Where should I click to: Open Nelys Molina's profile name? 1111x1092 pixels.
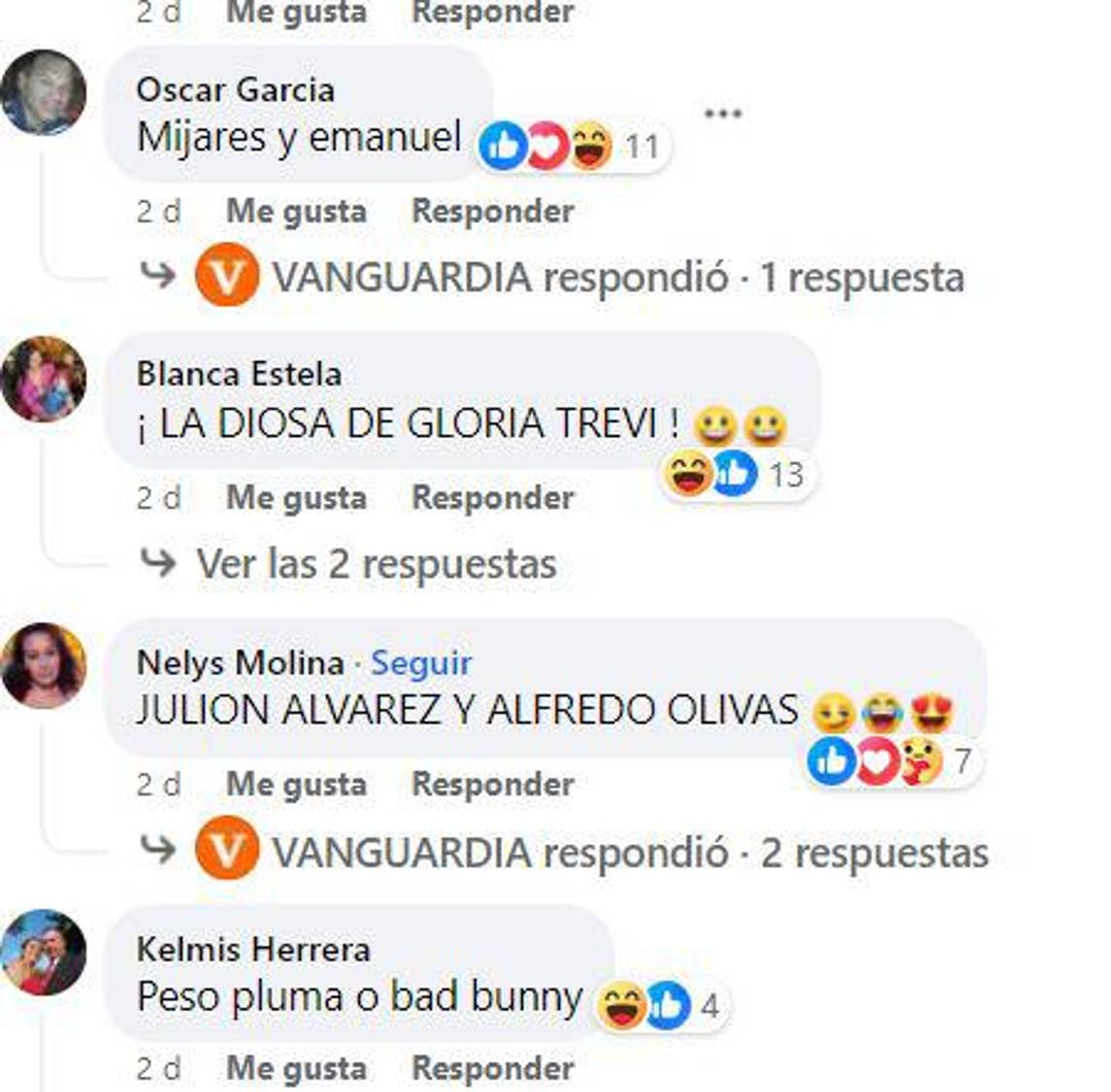click(241, 663)
